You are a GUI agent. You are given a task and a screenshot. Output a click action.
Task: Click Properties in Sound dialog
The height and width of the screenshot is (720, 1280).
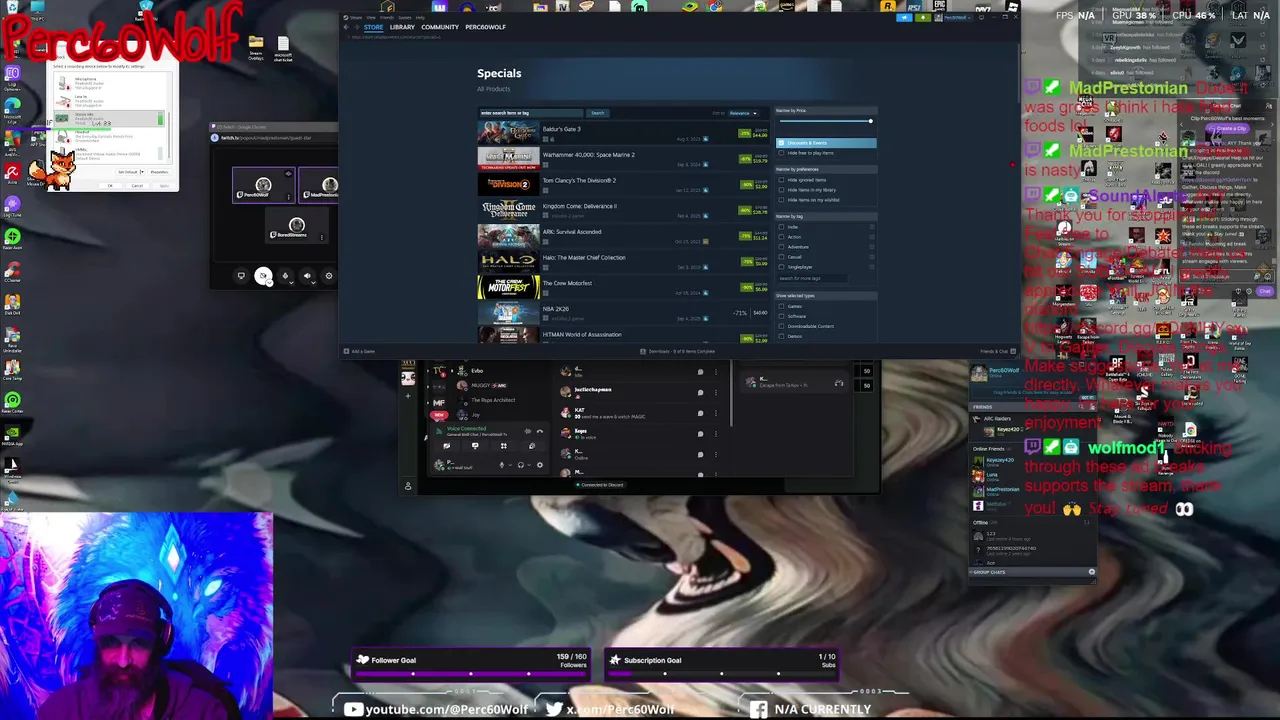click(159, 172)
